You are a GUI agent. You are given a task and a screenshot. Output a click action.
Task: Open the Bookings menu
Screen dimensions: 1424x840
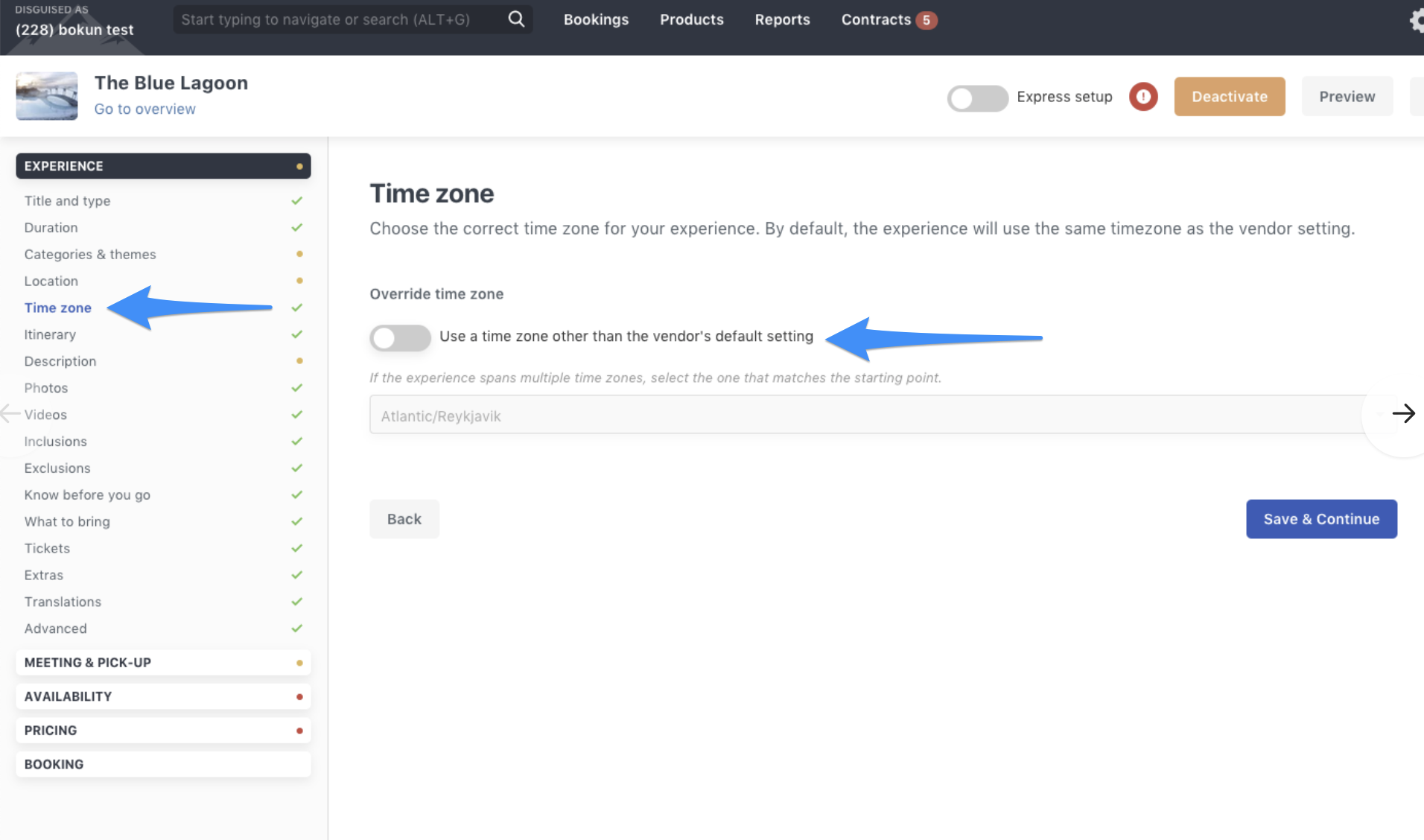click(x=596, y=20)
